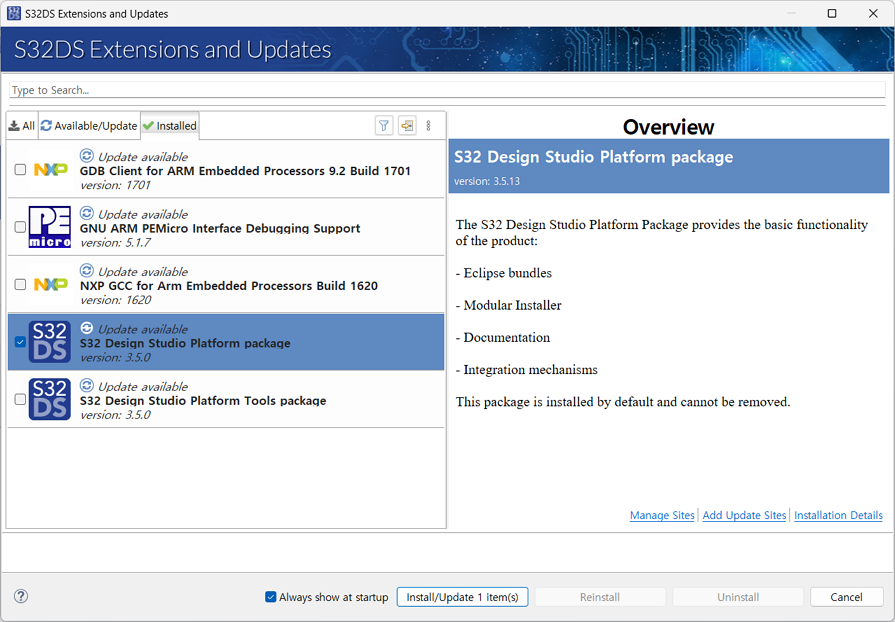Click the import/export icon beside filter
895x622 pixels.
pyautogui.click(x=407, y=126)
